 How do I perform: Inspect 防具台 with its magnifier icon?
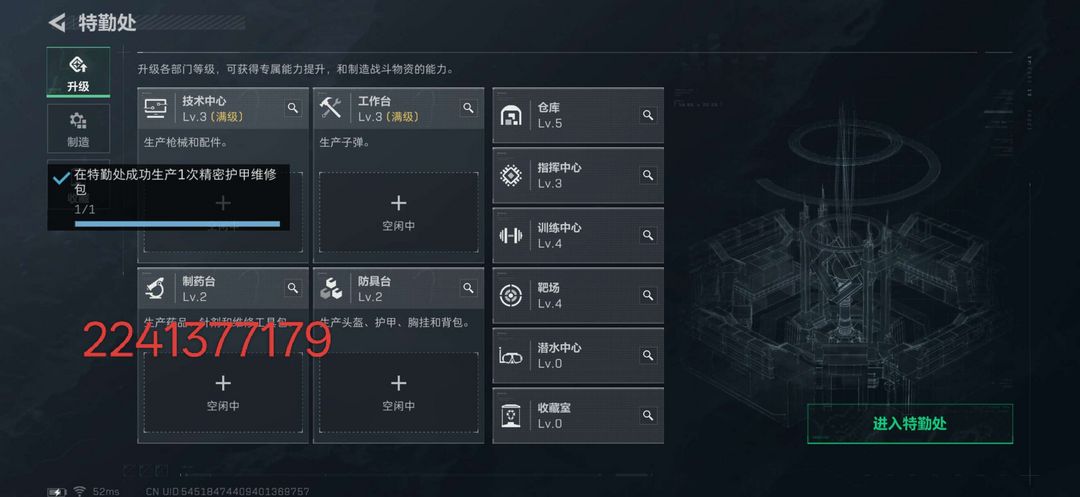pyautogui.click(x=468, y=288)
